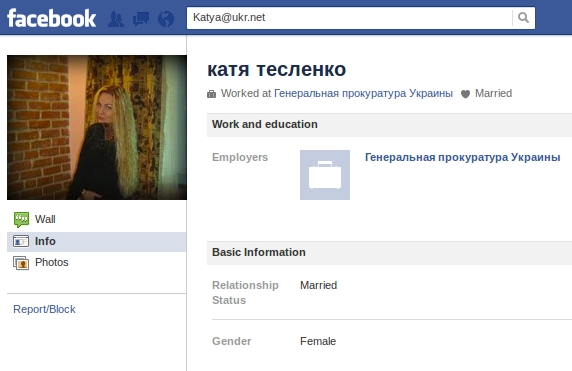Click the Report/Block link
This screenshot has width=572, height=371.
(44, 309)
